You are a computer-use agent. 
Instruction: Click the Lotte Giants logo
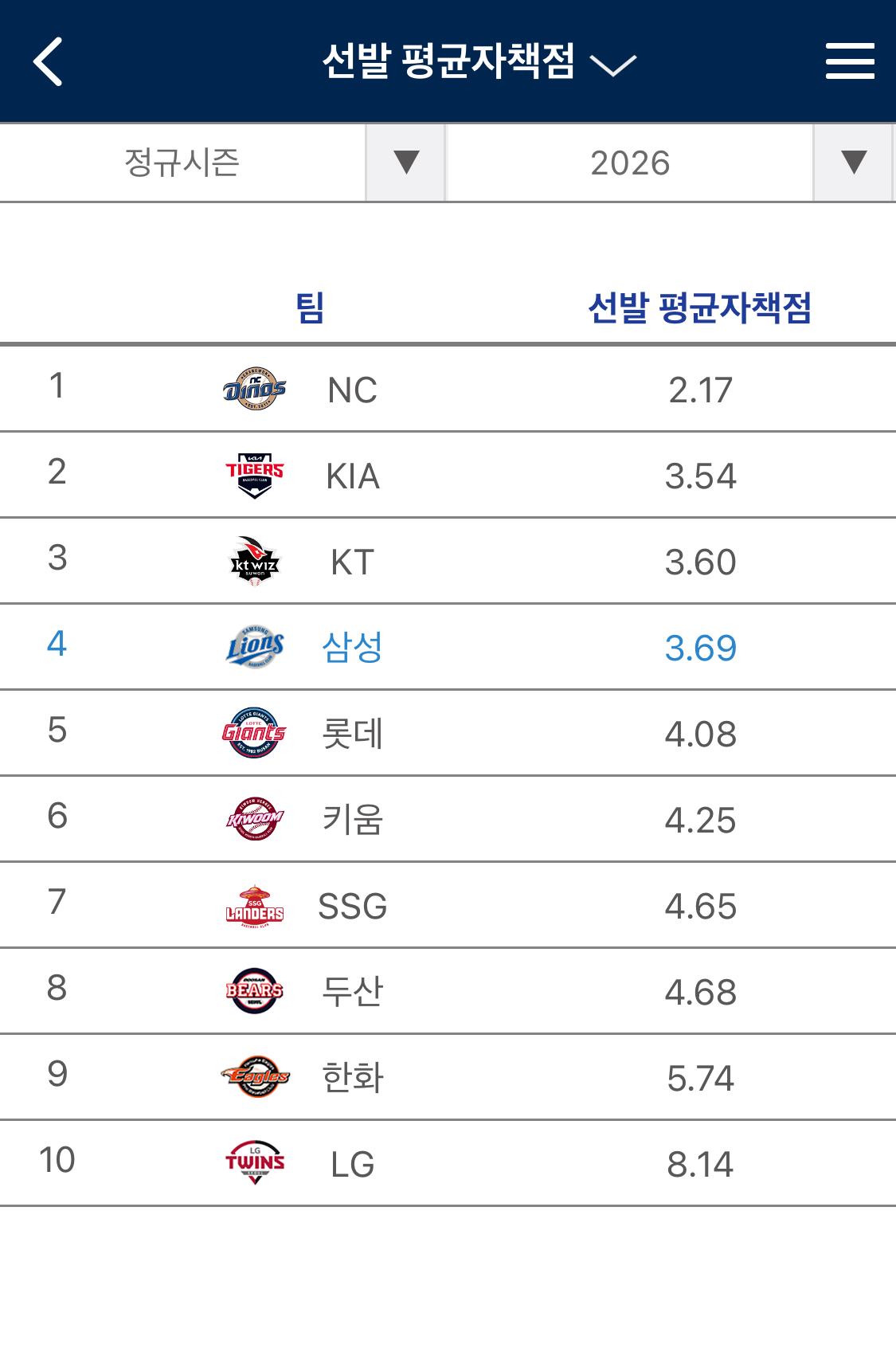click(254, 733)
